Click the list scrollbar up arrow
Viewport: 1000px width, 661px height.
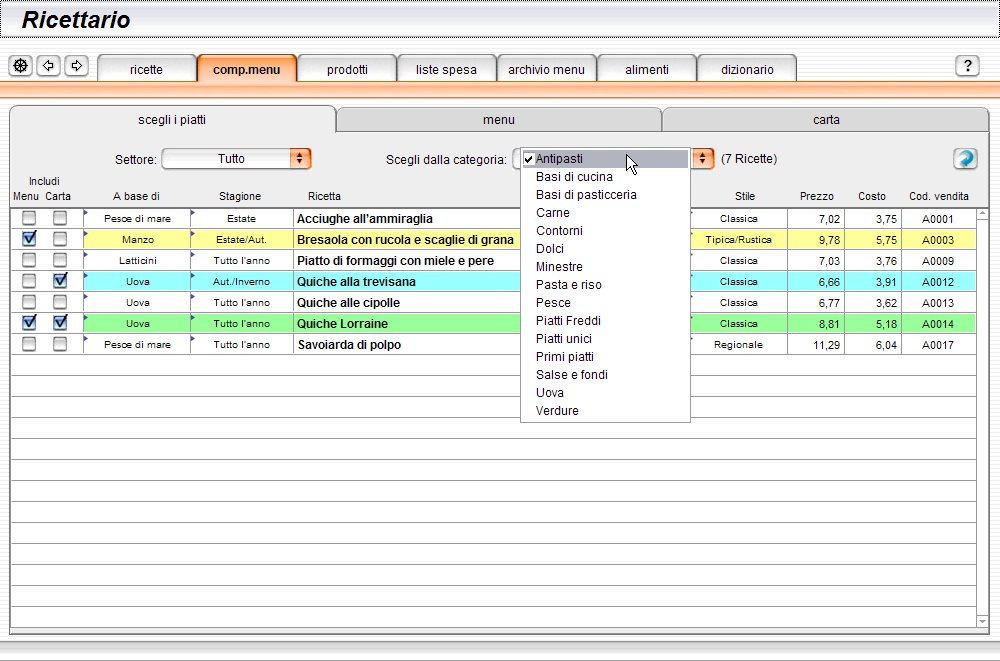pos(982,214)
